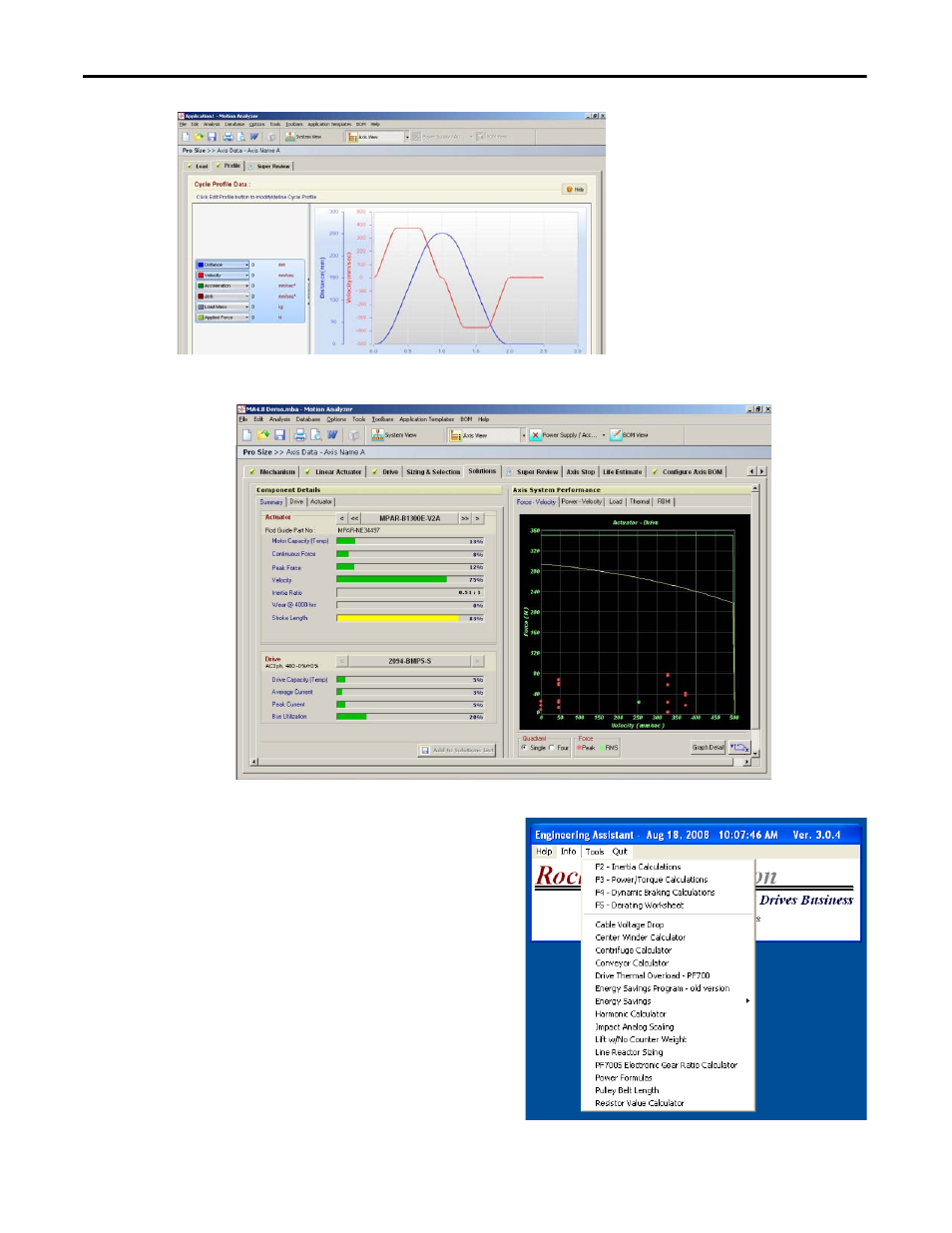952x1233 pixels.
Task: Expand the Energy Savings submenu arrow
Action: coord(747,1000)
